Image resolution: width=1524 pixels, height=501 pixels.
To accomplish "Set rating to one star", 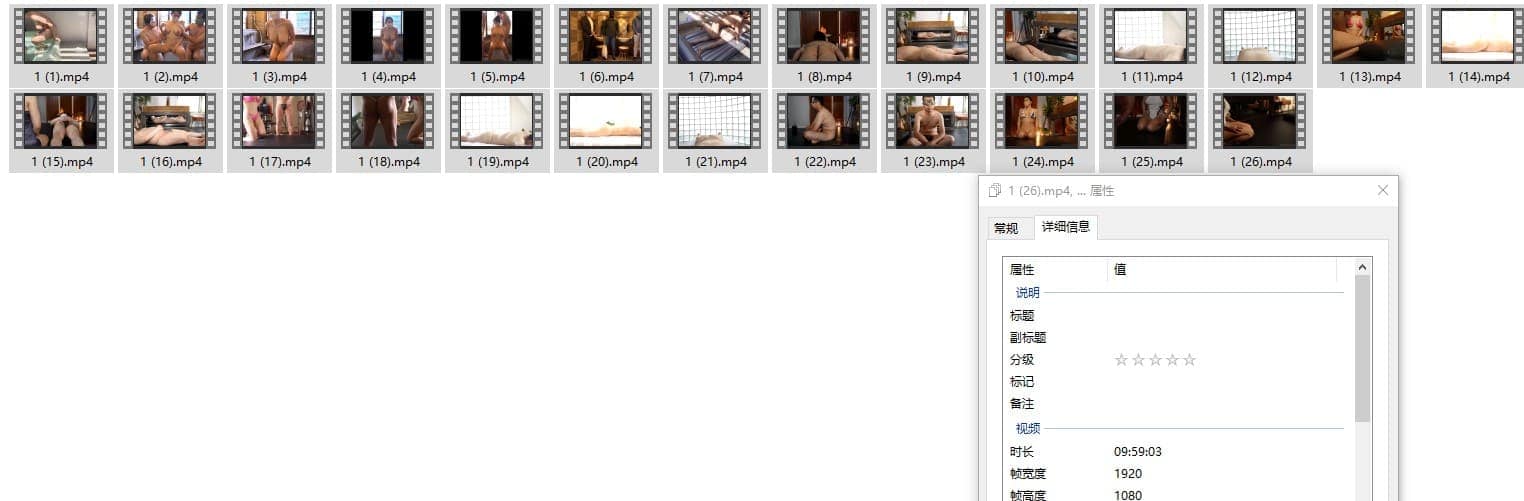I will 1121,360.
